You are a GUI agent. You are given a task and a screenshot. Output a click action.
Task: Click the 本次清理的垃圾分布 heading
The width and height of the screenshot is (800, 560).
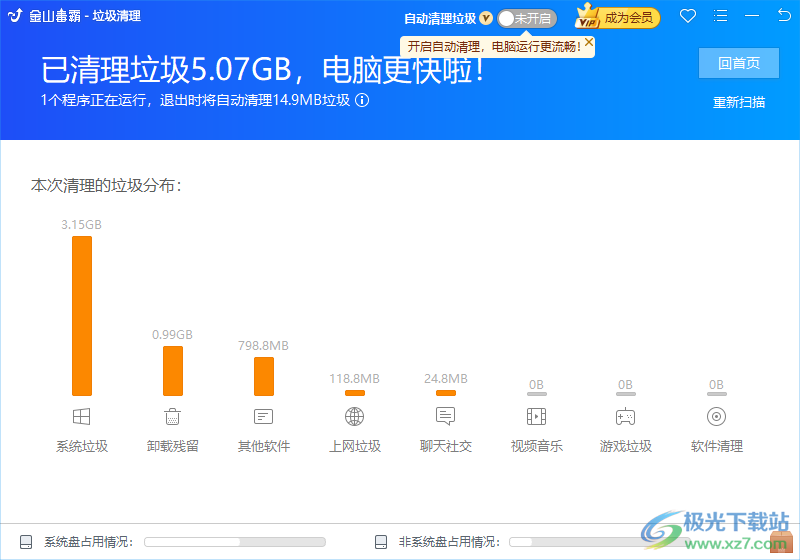[x=106, y=185]
